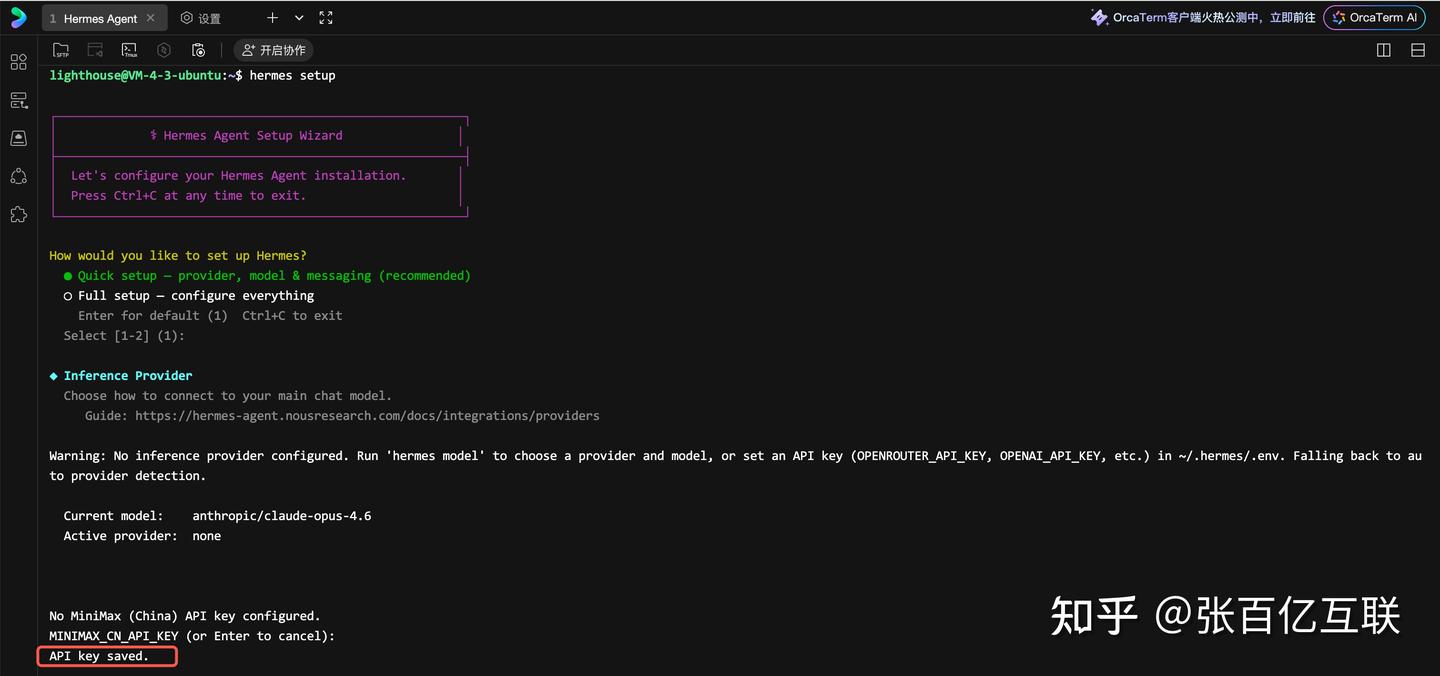Expand the new-session dropdown chevron
The height and width of the screenshot is (676, 1440).
pyautogui.click(x=299, y=18)
